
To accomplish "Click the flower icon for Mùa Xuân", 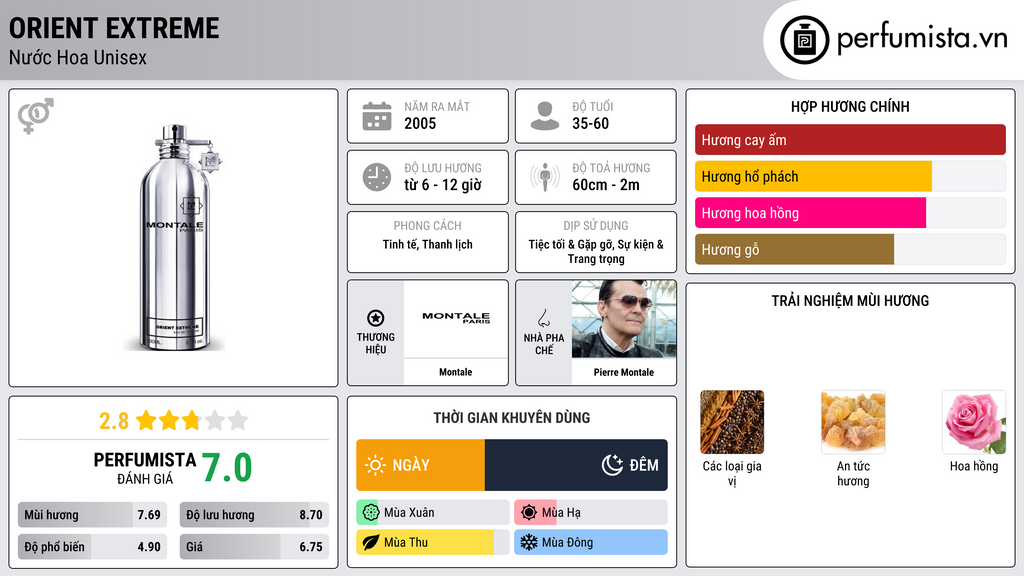I will 370,513.
